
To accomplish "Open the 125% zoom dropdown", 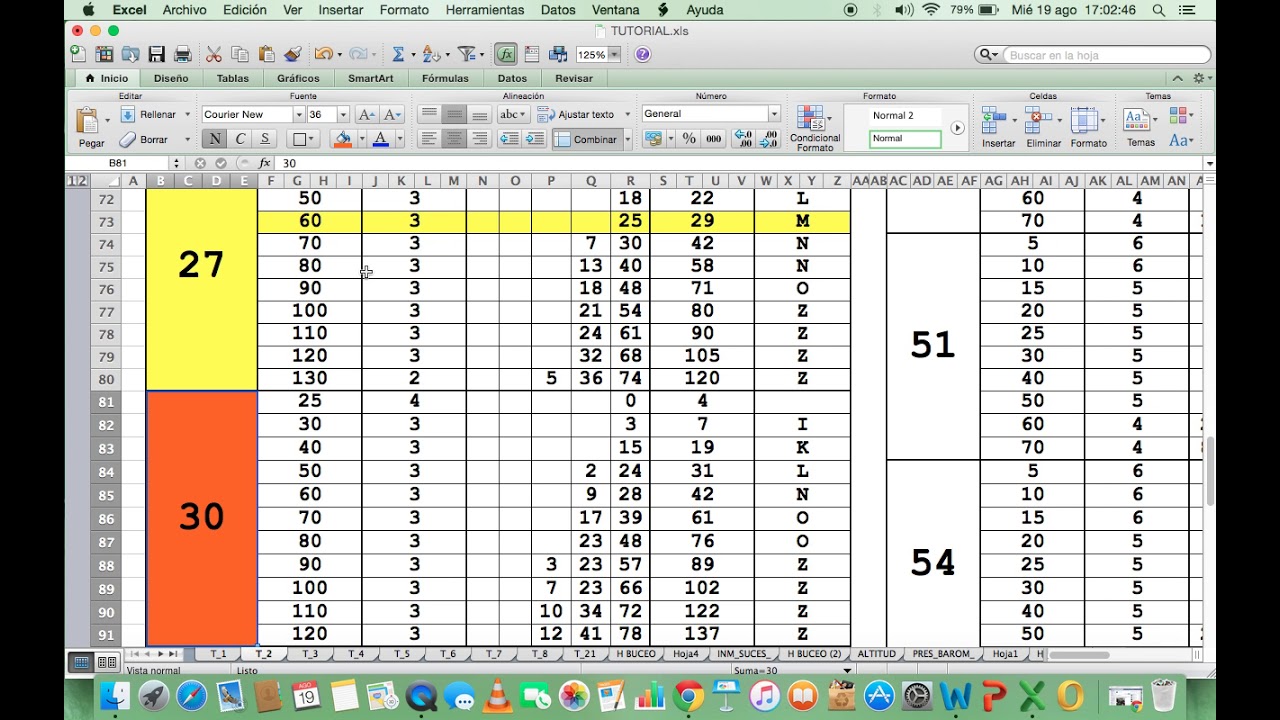I will click(614, 55).
